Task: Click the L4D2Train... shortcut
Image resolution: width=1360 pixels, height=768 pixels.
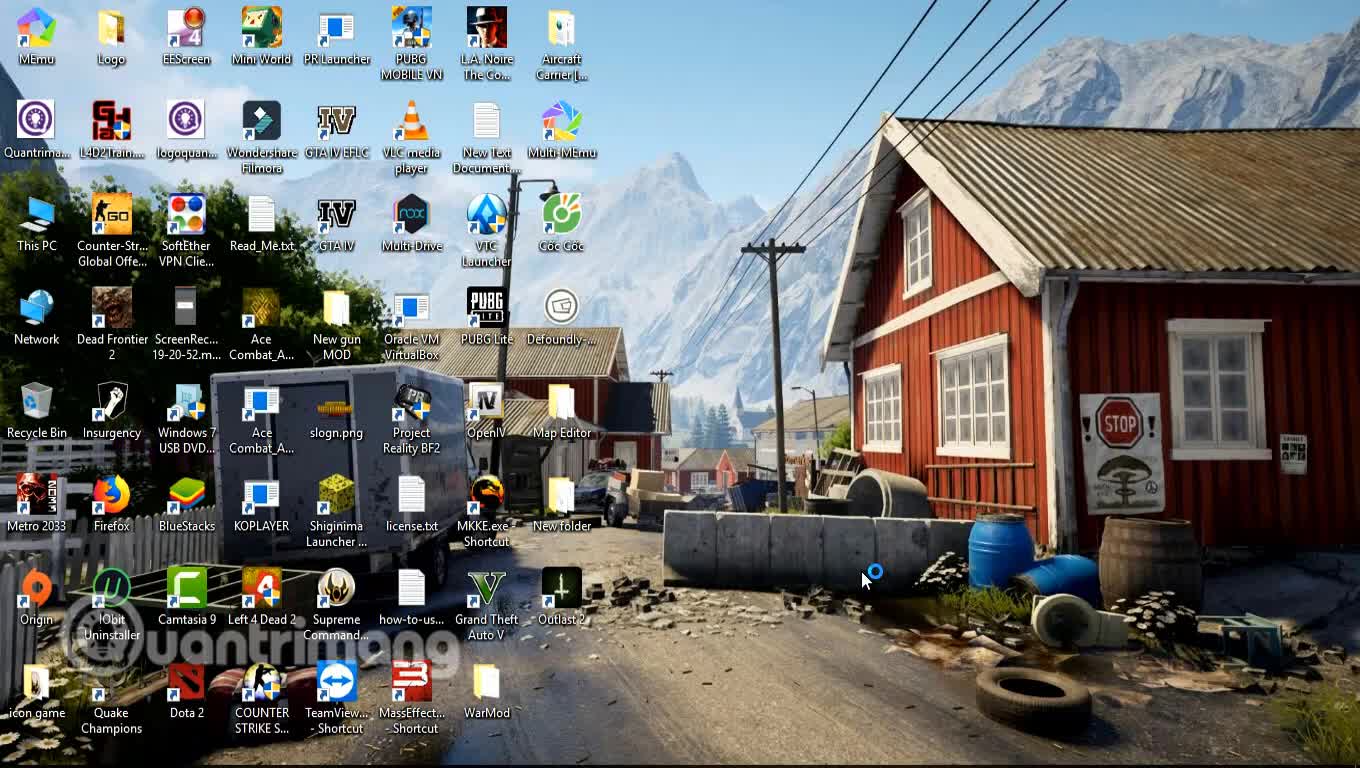Action: tap(112, 130)
